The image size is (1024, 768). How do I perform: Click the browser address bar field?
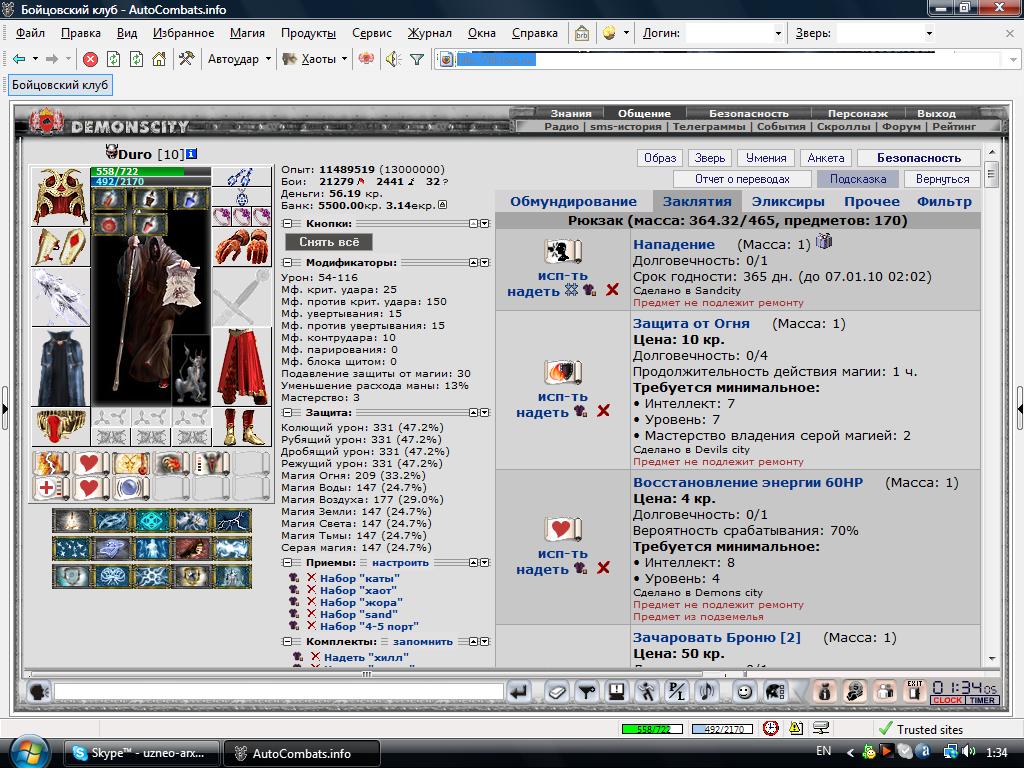(728, 59)
